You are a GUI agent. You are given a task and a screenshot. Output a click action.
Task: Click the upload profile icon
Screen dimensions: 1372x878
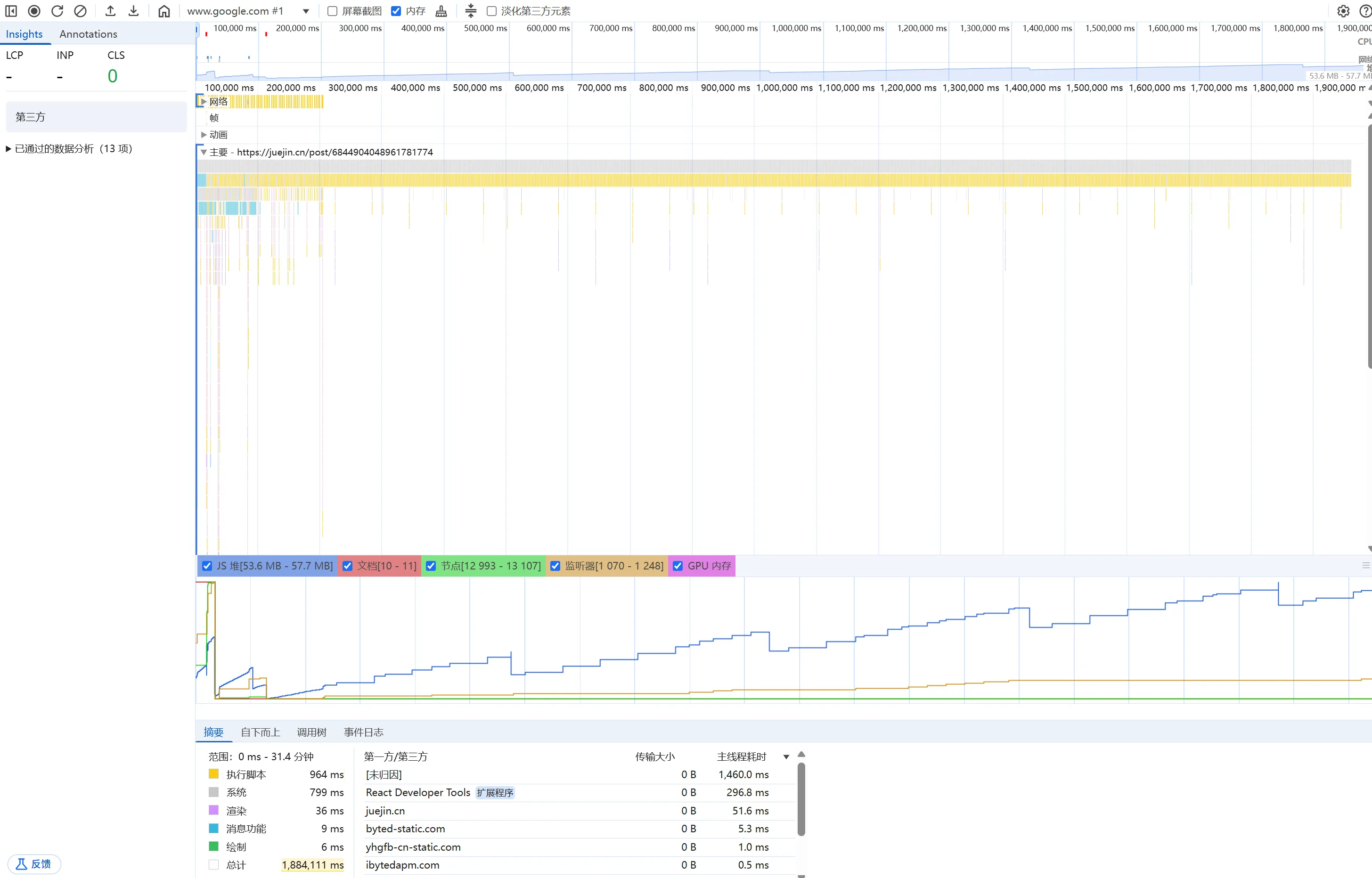pos(111,11)
